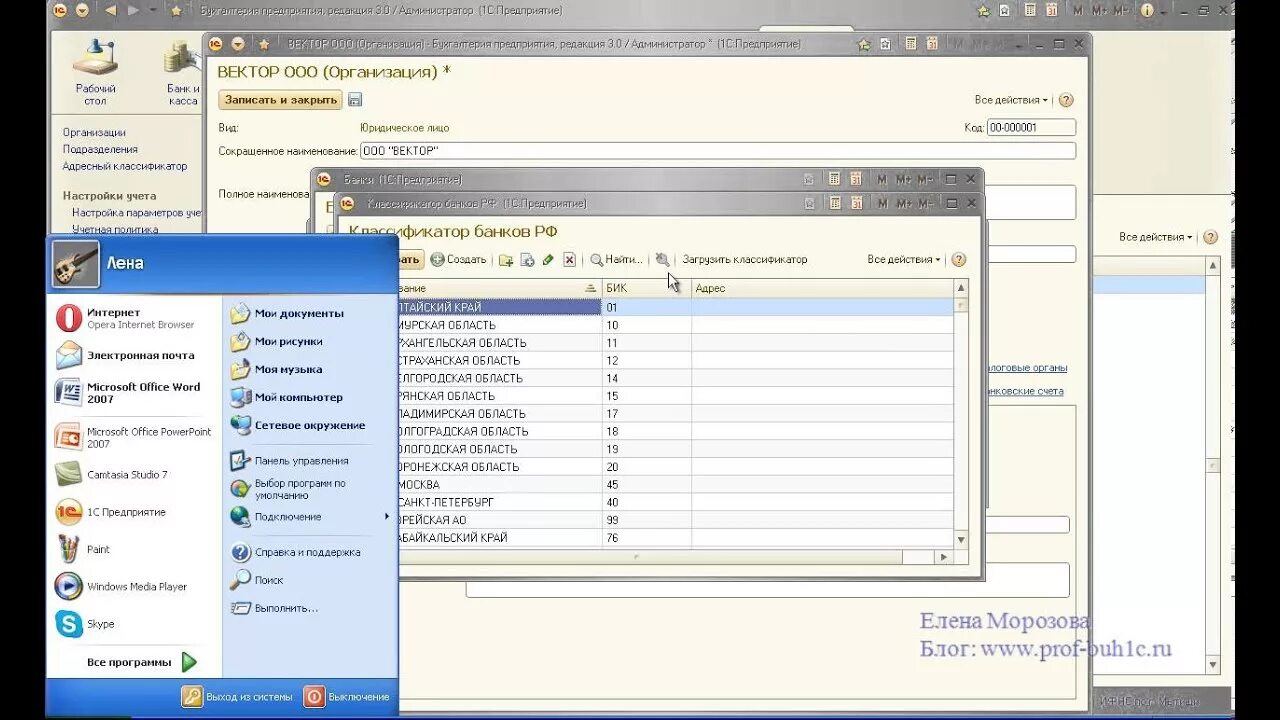Image resolution: width=1280 pixels, height=720 pixels.
Task: Click Выход из системы
Action: (x=238, y=697)
